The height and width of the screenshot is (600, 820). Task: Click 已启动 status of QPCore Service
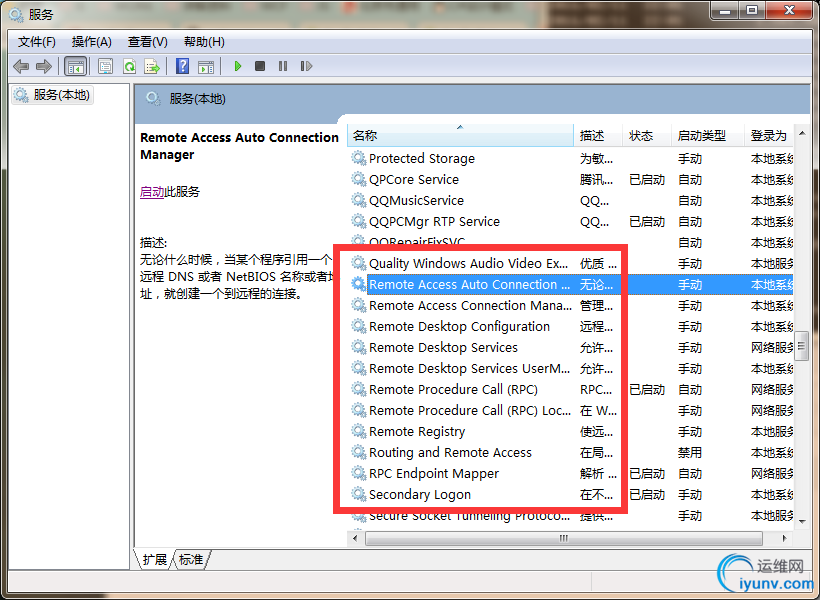(647, 180)
